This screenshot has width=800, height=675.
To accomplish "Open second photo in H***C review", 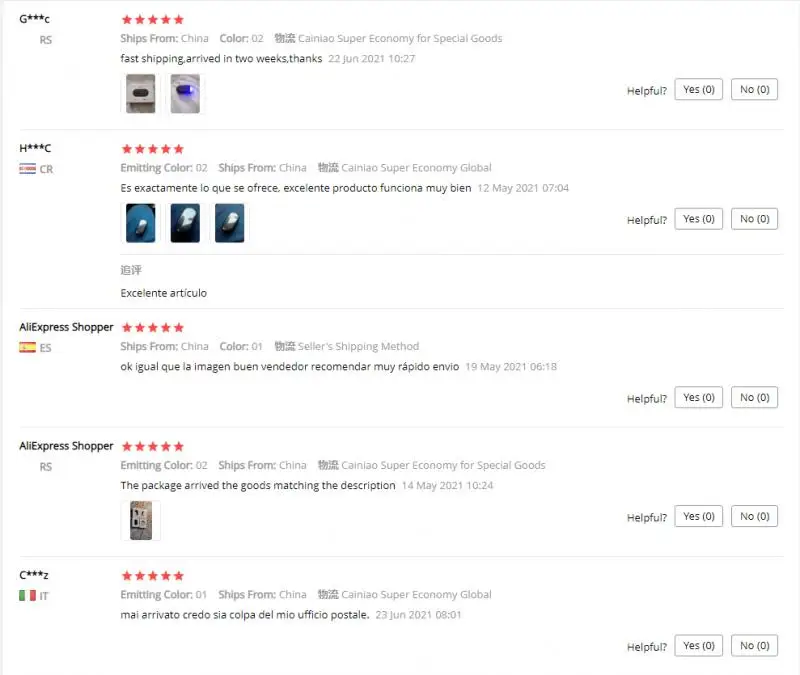I will [x=185, y=223].
